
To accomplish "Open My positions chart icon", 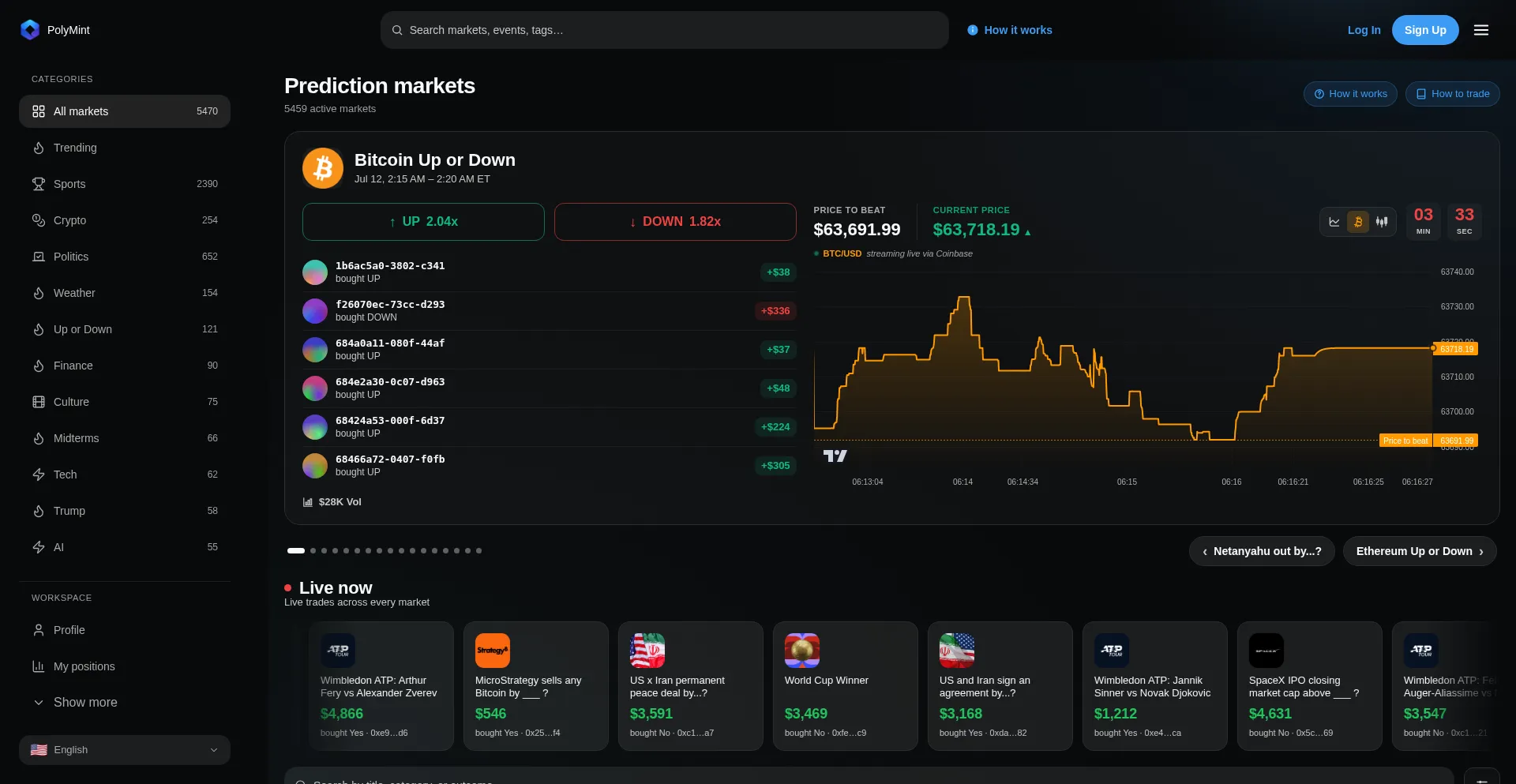I will 39,666.
